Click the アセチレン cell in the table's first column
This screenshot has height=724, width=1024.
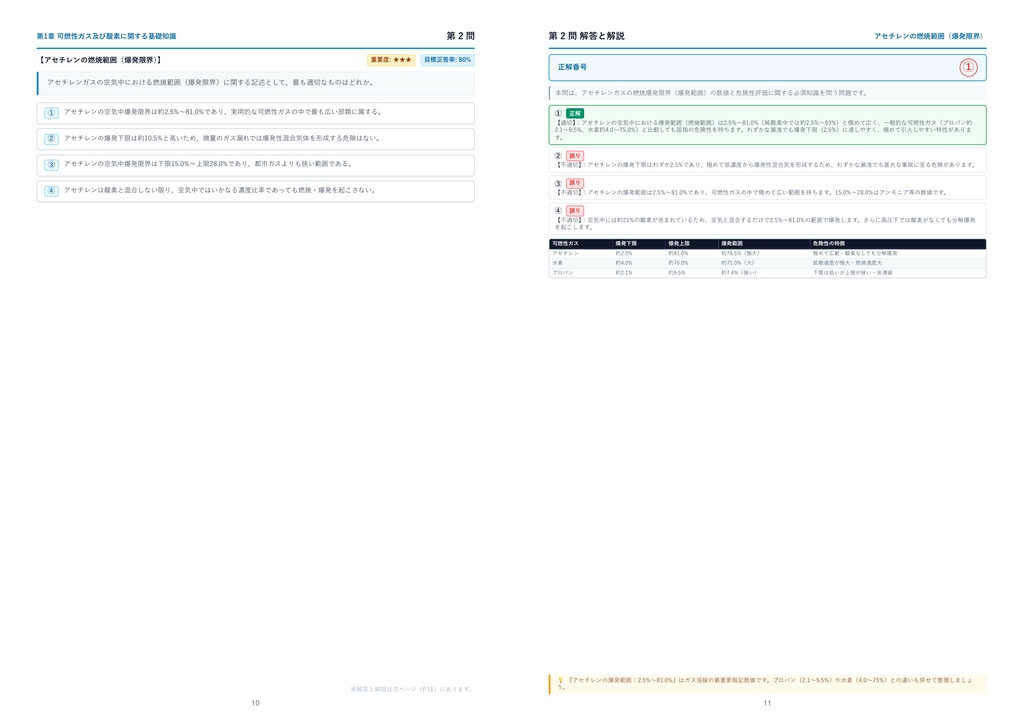pyautogui.click(x=566, y=253)
